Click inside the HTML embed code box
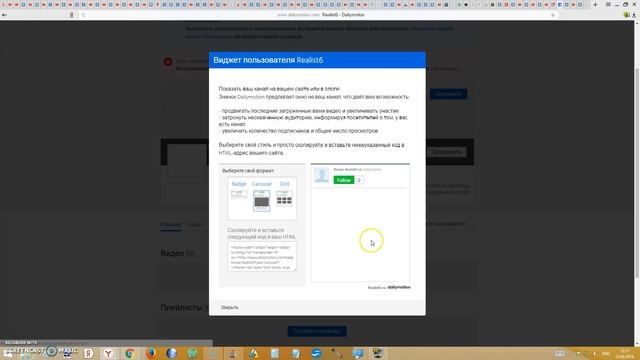 (262, 257)
